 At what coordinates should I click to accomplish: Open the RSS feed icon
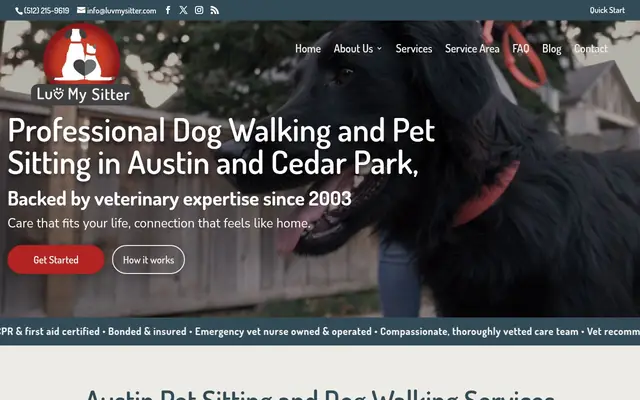click(x=215, y=10)
